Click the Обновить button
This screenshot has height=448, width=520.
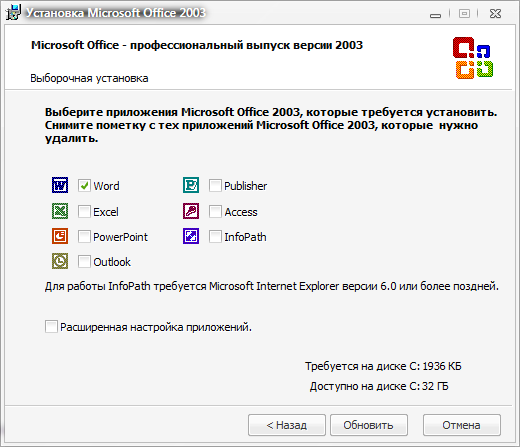pos(369,425)
